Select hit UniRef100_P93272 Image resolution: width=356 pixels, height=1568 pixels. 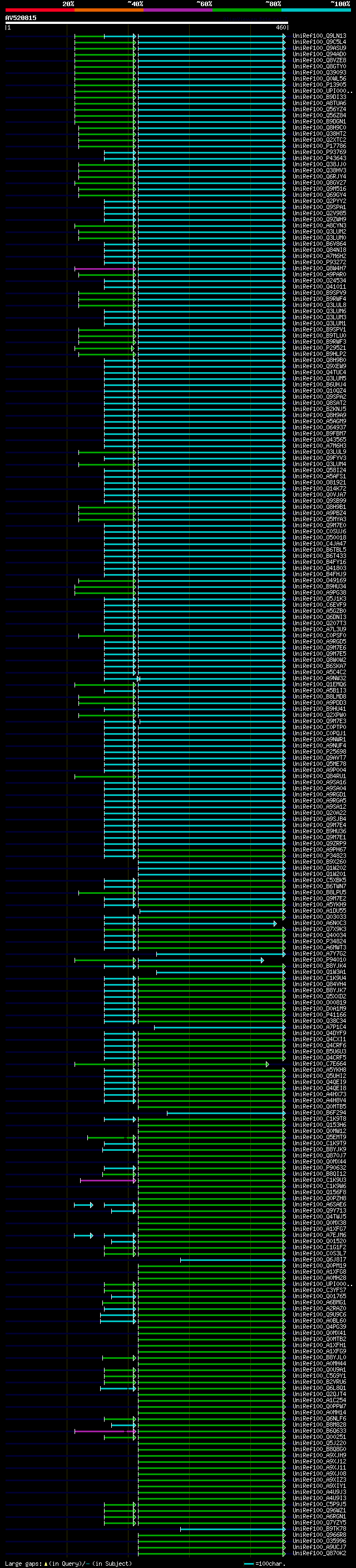point(319,263)
